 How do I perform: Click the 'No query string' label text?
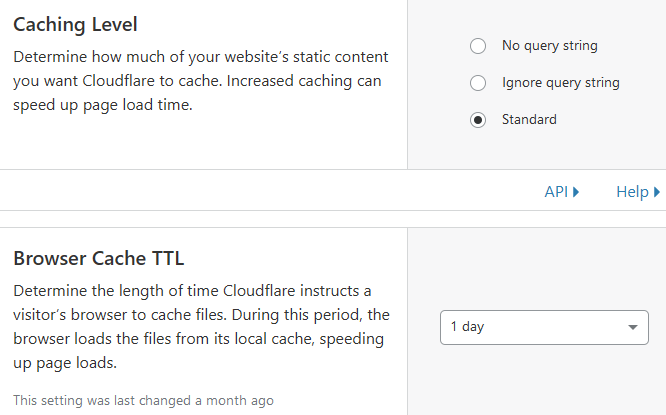point(550,46)
